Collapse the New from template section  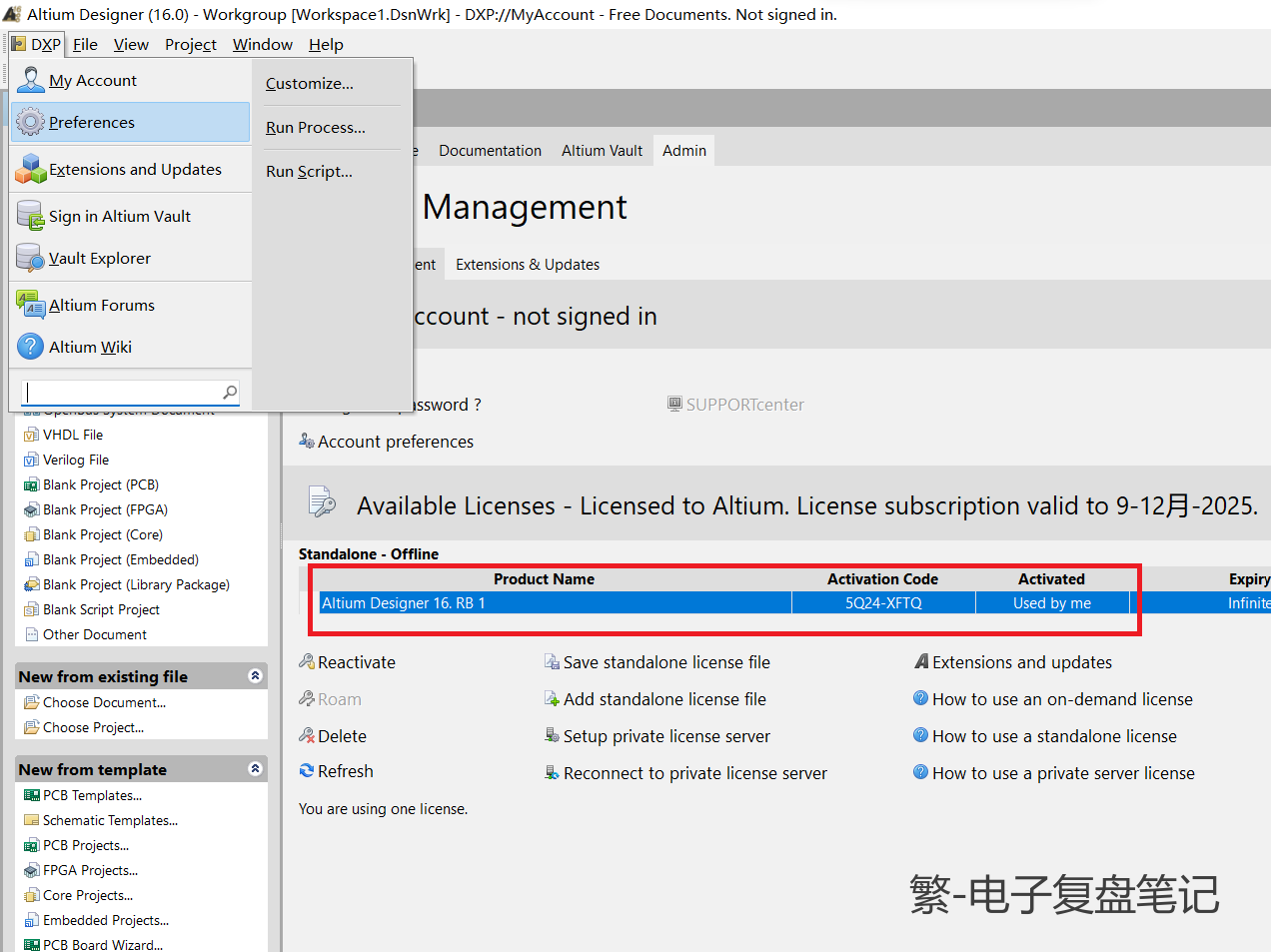point(255,769)
